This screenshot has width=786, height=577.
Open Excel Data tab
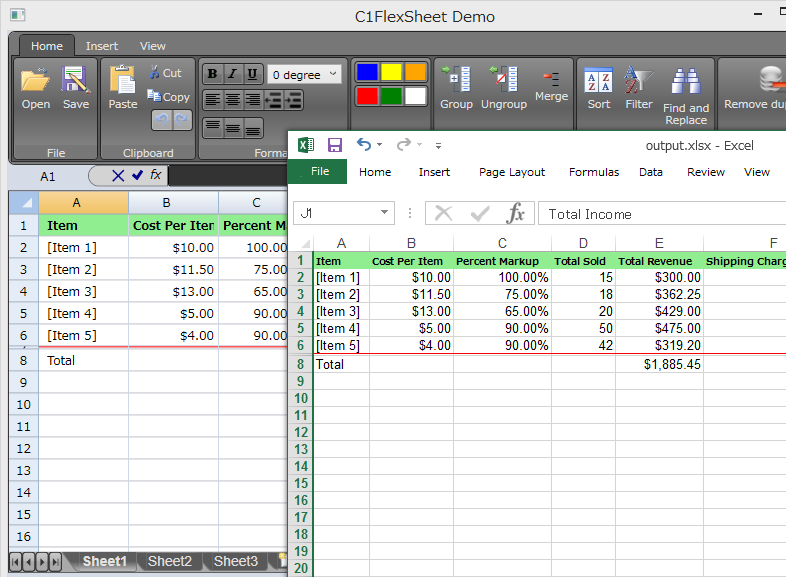click(651, 172)
